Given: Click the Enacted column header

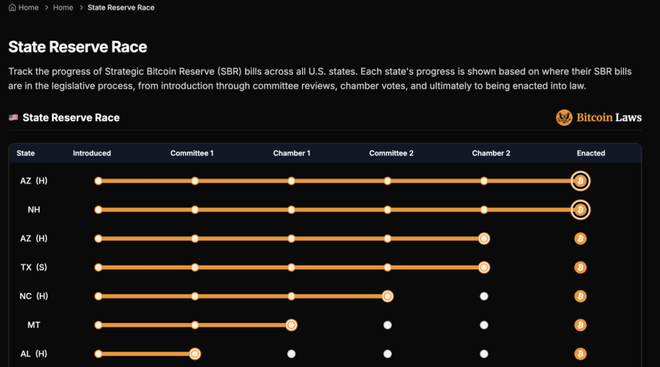Looking at the screenshot, I should coord(591,153).
